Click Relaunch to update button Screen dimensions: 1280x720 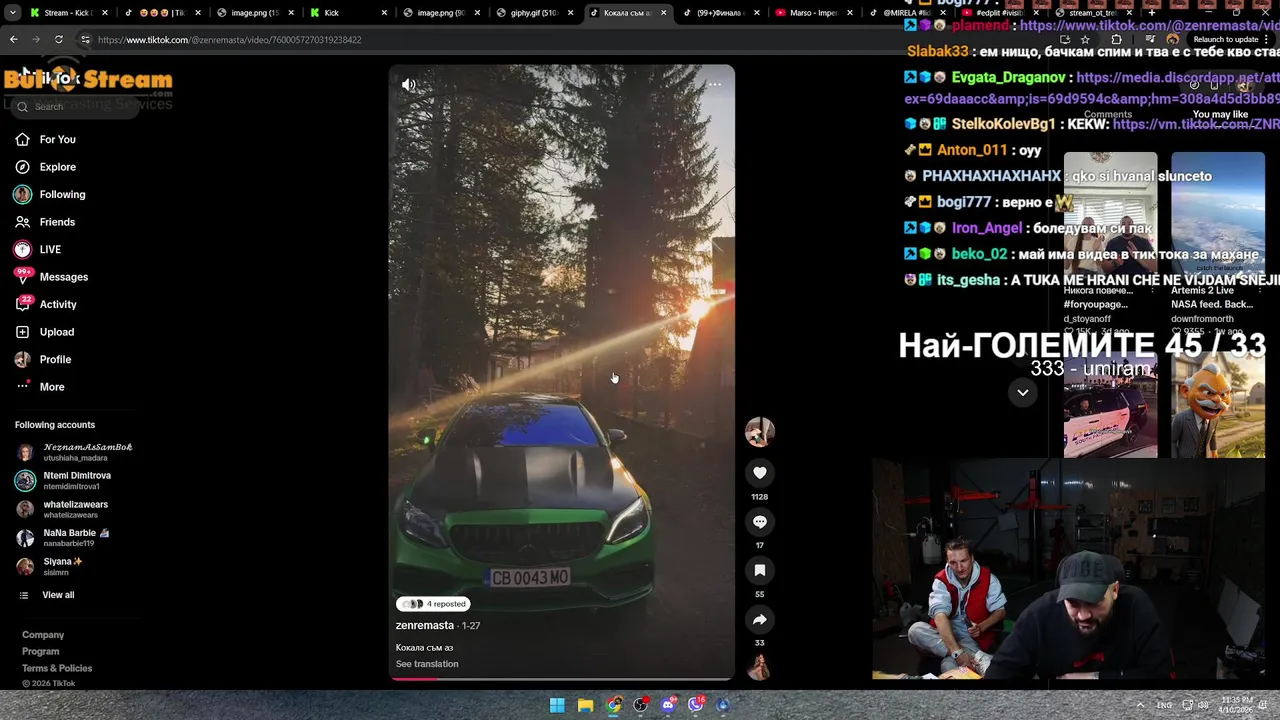(x=1226, y=40)
